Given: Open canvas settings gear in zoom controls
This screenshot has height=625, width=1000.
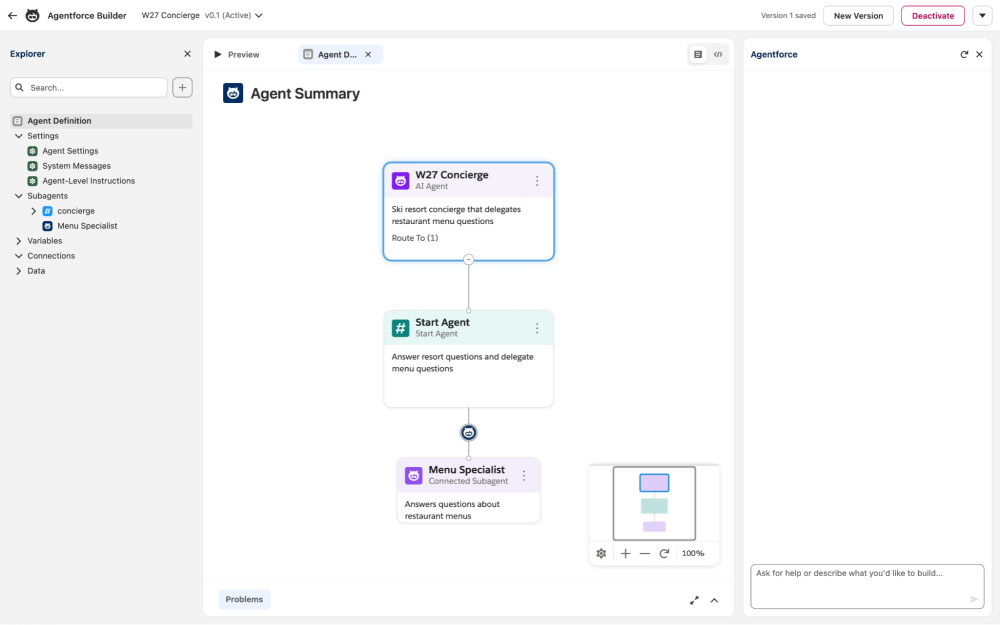Looking at the screenshot, I should tap(601, 554).
